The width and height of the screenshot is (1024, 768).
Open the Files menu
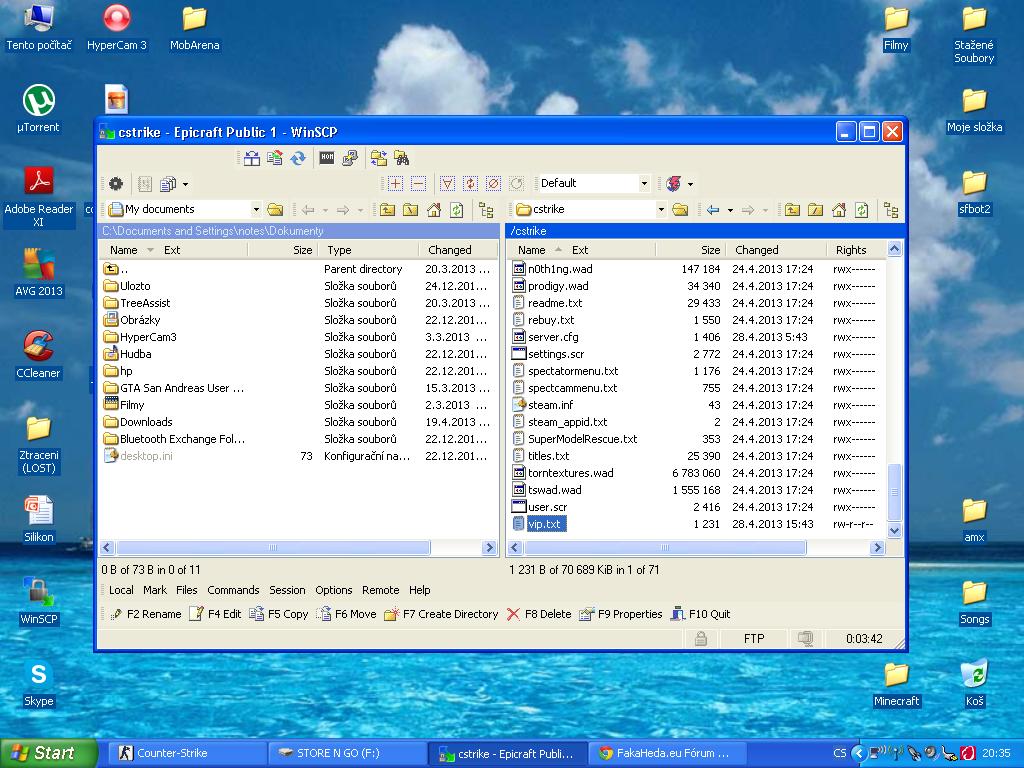[186, 590]
